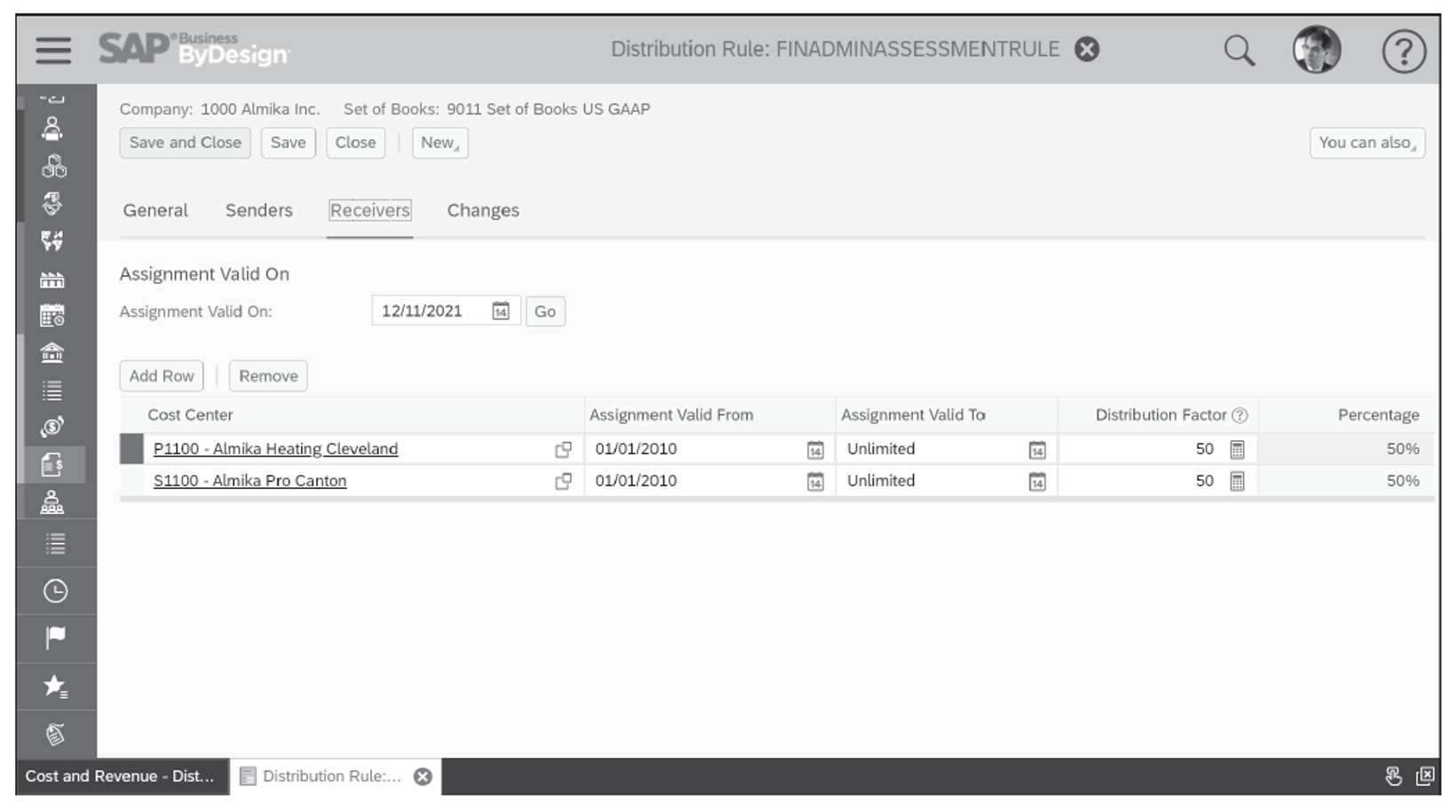Open the clock icon in the left sidebar
Viewport: 1456px width, 812px height.
(x=53, y=589)
